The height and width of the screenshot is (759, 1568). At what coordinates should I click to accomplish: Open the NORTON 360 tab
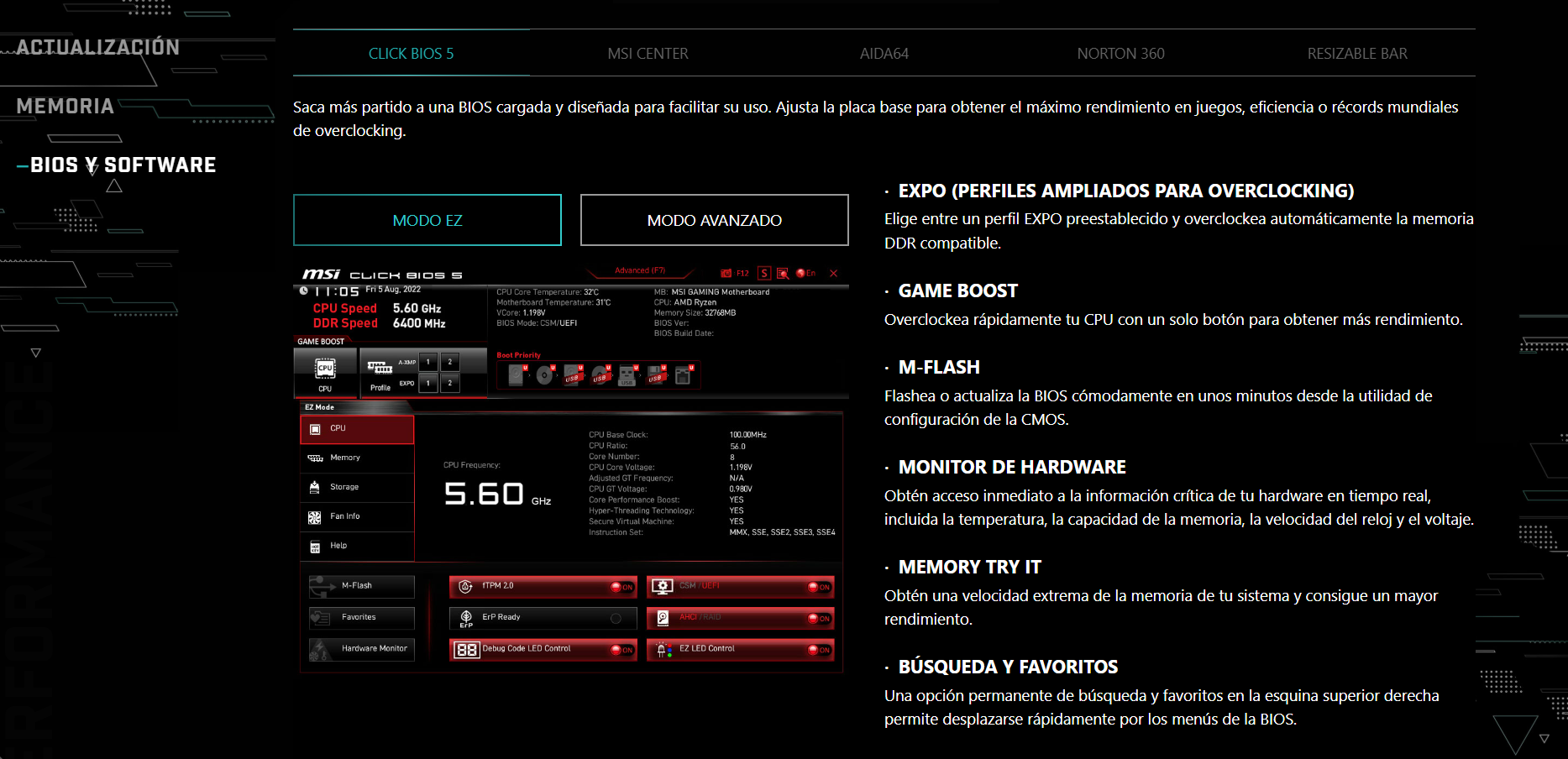1120,54
